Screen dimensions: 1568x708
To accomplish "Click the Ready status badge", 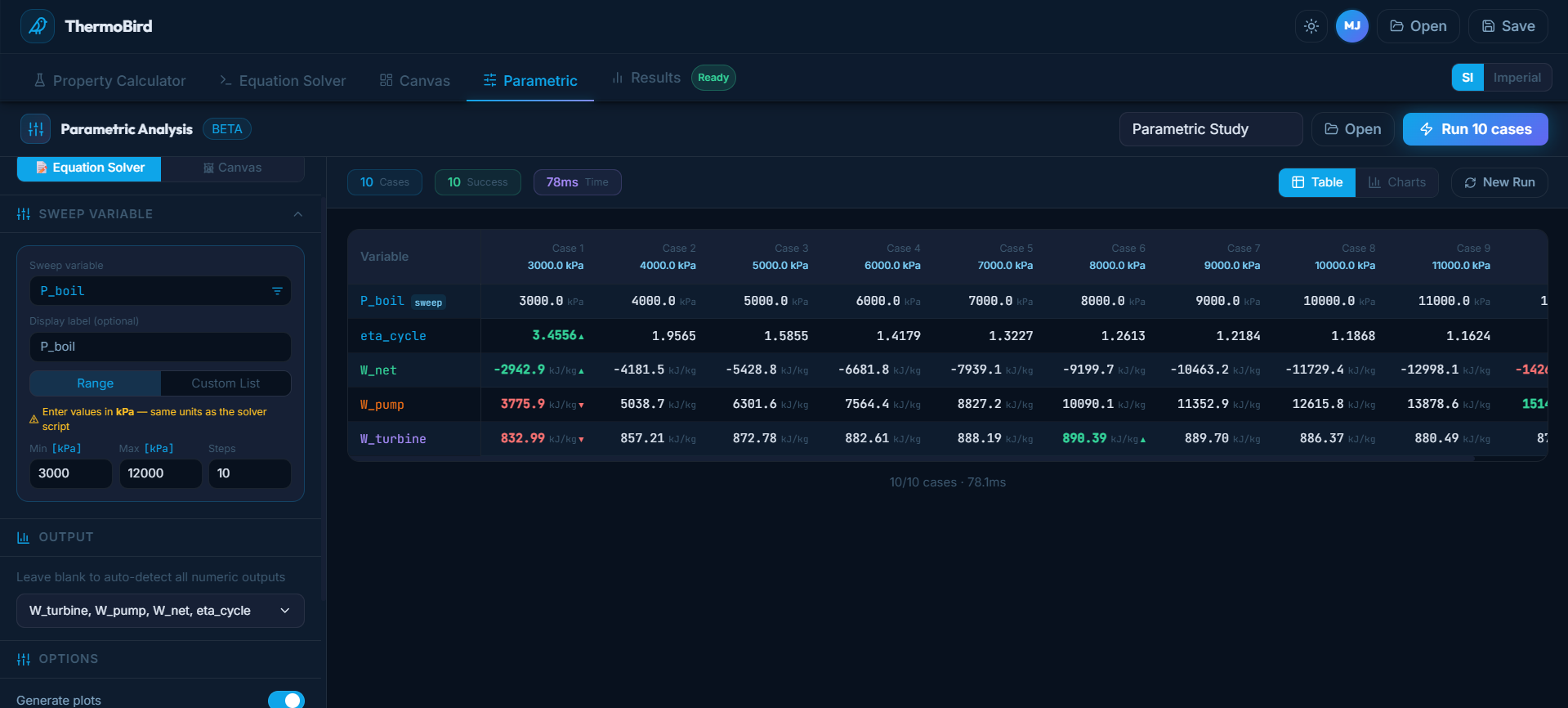I will 713,78.
